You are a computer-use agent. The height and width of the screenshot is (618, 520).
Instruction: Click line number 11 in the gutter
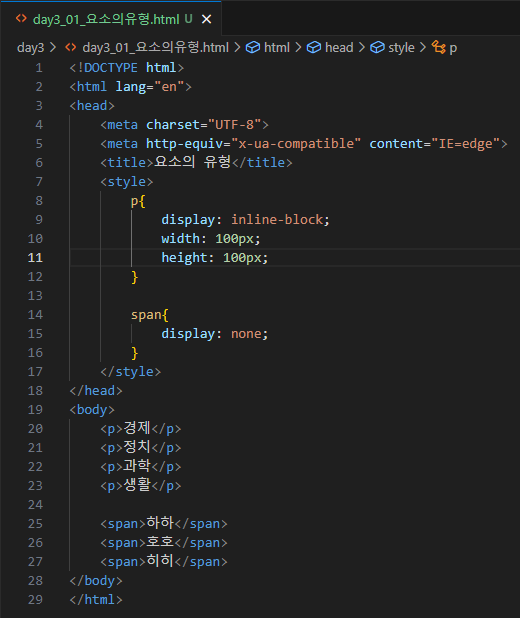(x=35, y=258)
